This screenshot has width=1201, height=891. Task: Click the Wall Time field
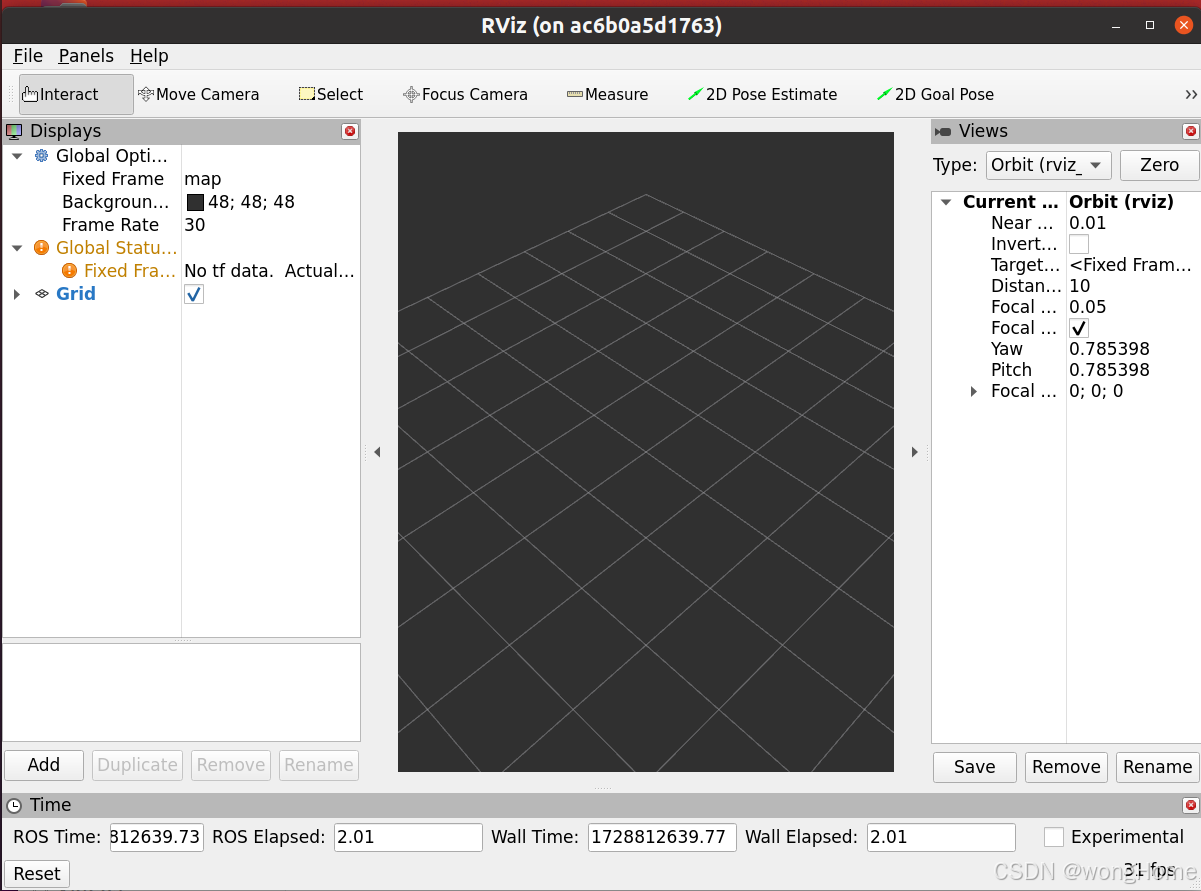click(662, 837)
